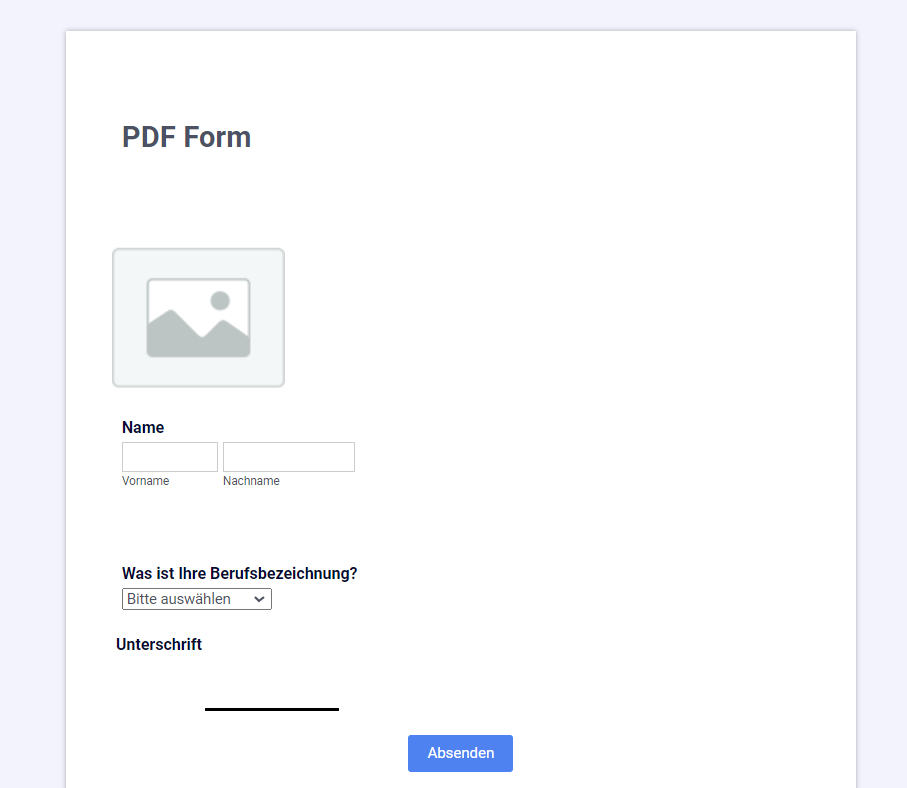Click the dropdown chevron arrow
The image size is (907, 788).
pos(259,599)
